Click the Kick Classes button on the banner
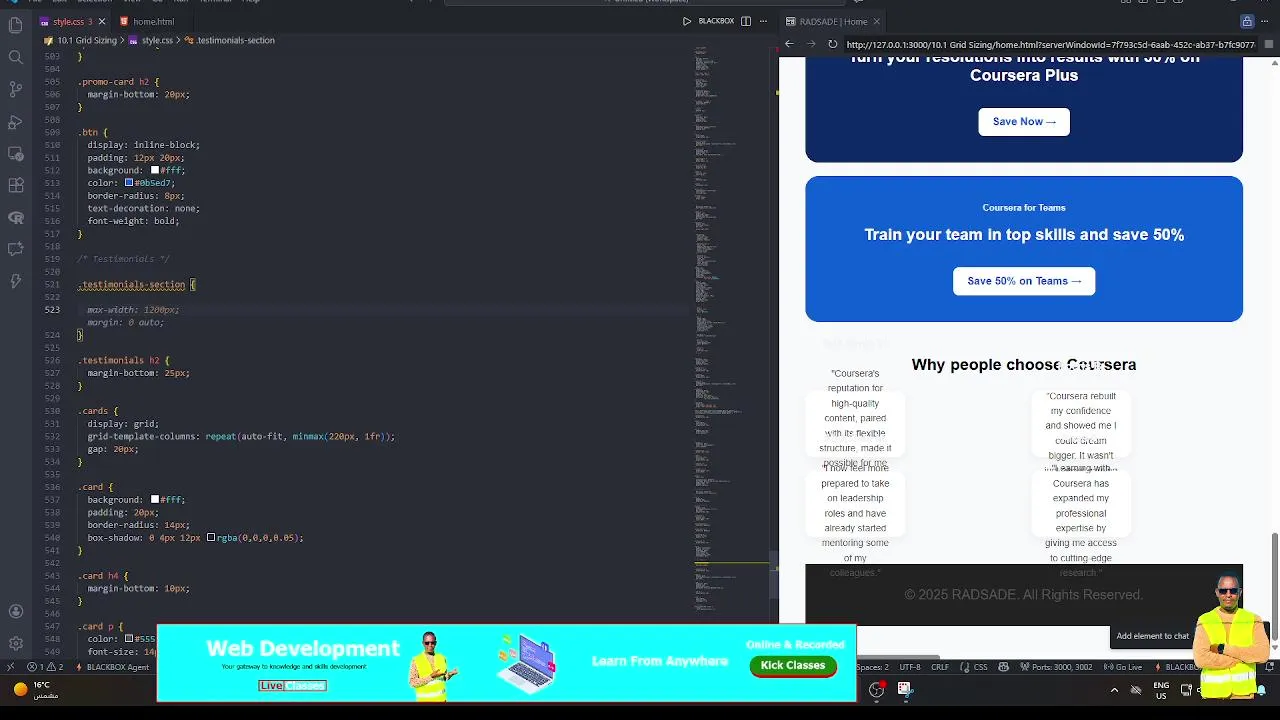Screen dimensions: 1280x720 tap(792, 665)
